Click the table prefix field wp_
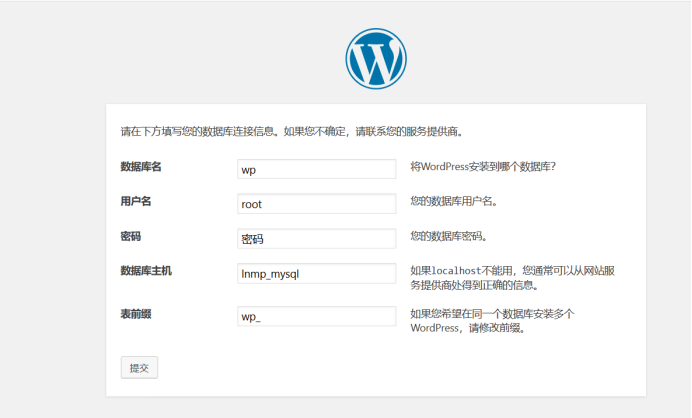Image resolution: width=692 pixels, height=418 pixels. coord(316,316)
